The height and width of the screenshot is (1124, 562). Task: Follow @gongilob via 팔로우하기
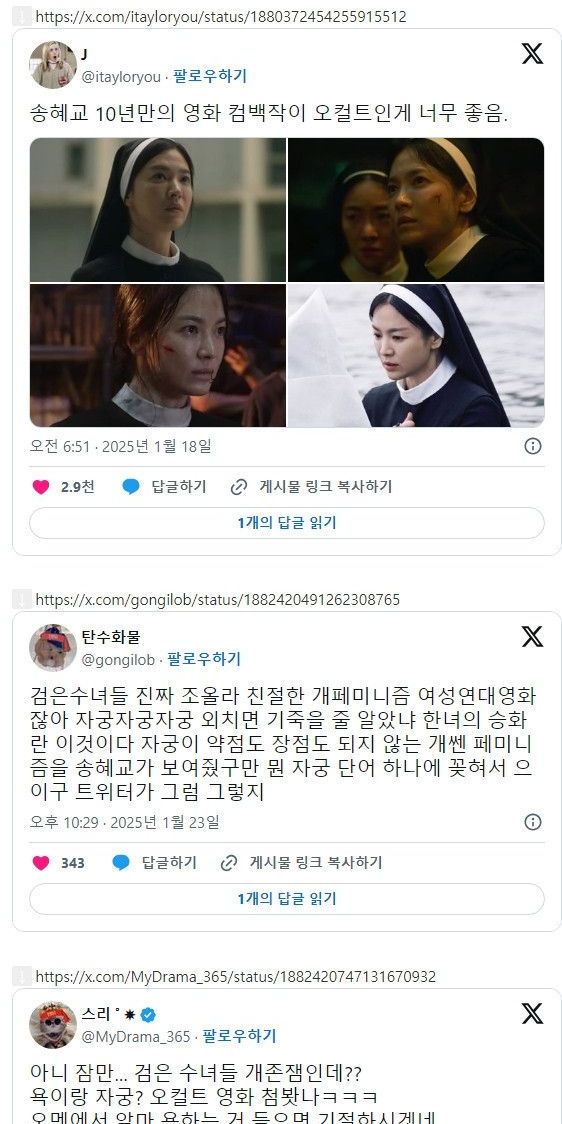(x=204, y=659)
